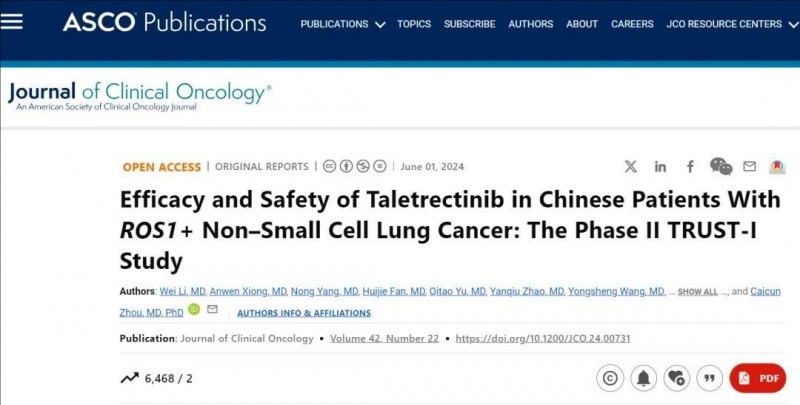Click the quotation-mark cite icon
The width and height of the screenshot is (800, 405).
pyautogui.click(x=710, y=378)
